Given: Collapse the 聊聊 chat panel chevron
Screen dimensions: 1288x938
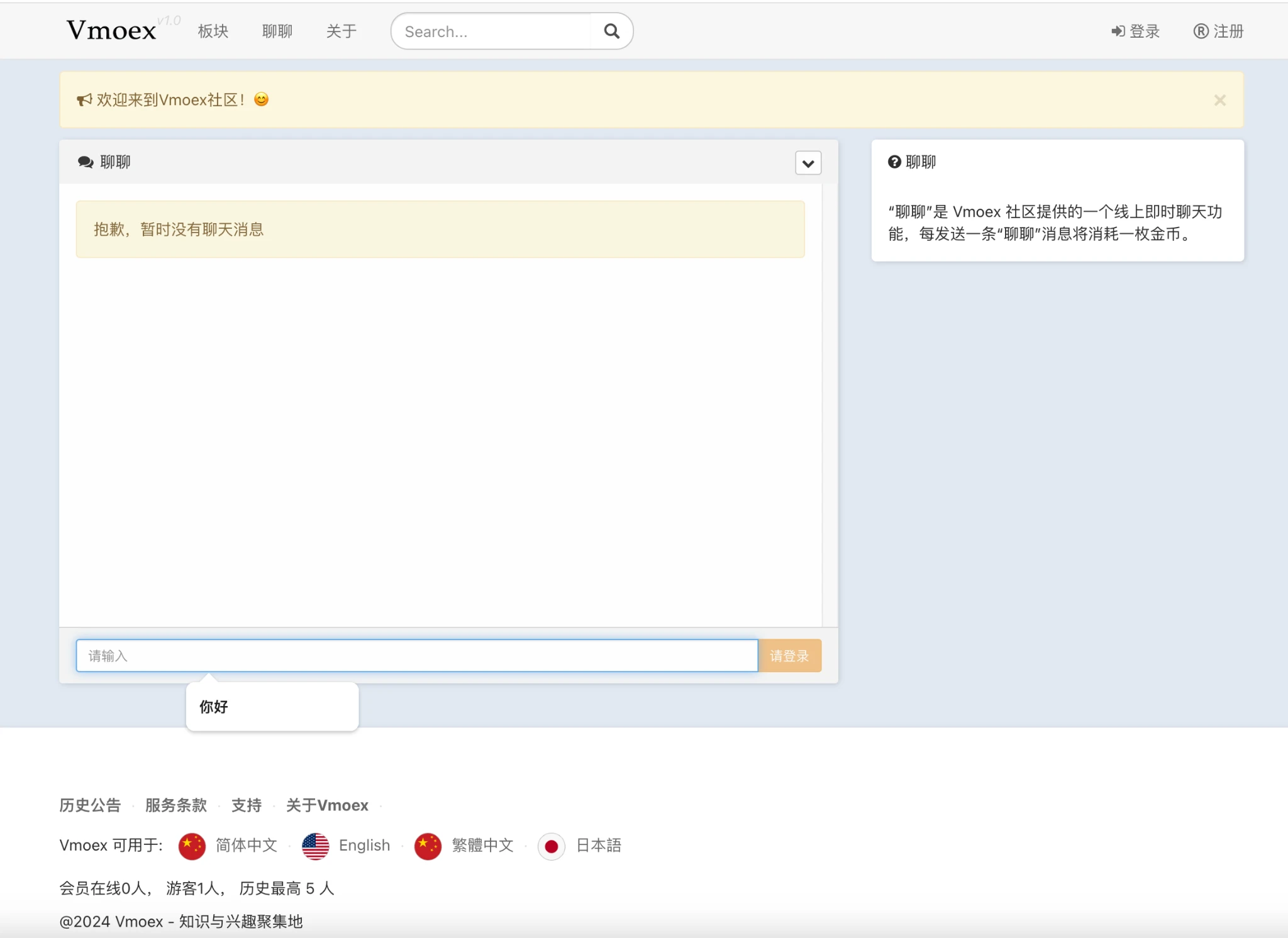Looking at the screenshot, I should (x=808, y=163).
